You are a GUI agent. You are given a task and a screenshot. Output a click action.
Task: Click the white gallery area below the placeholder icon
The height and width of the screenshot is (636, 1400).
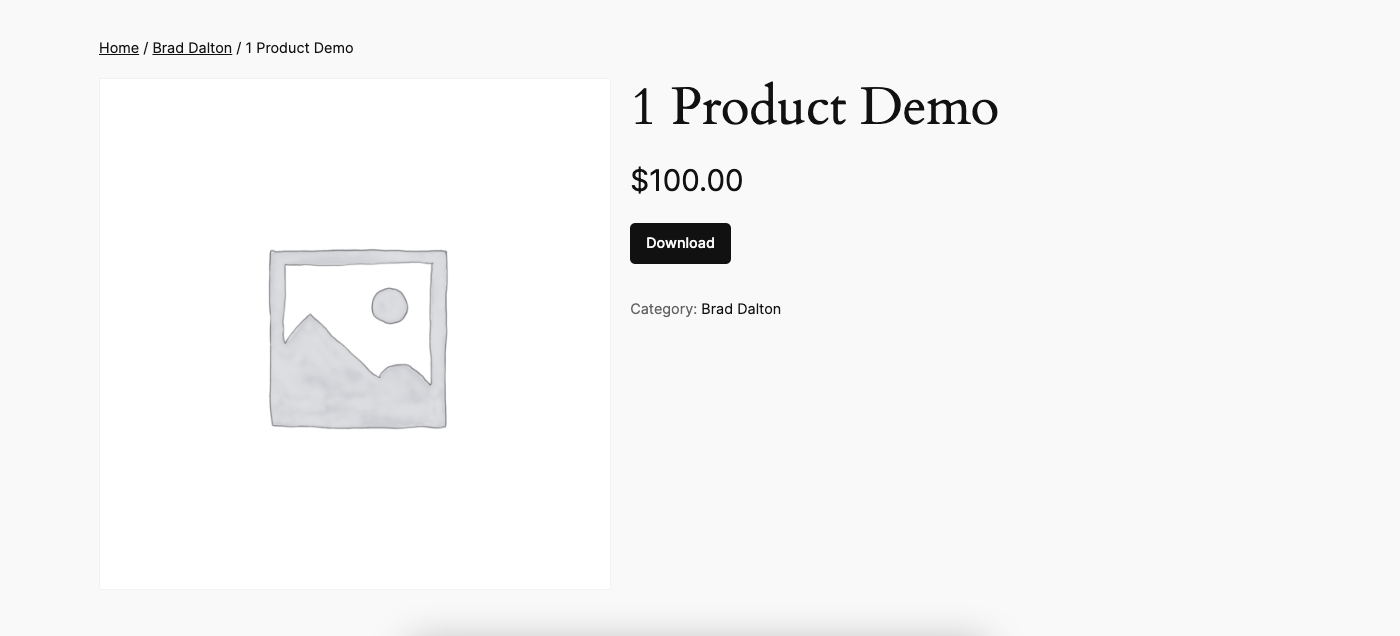point(355,510)
